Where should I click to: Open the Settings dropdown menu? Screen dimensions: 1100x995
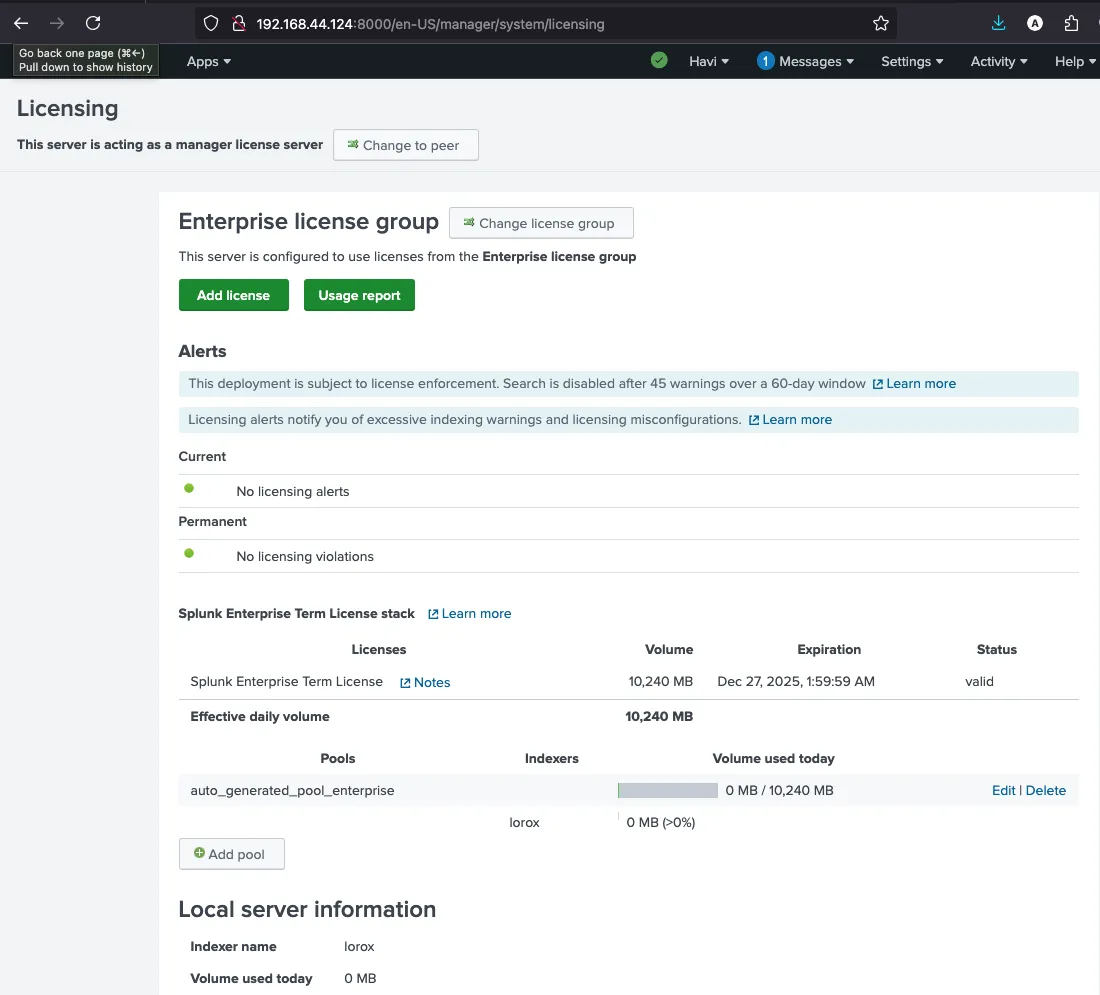911,61
